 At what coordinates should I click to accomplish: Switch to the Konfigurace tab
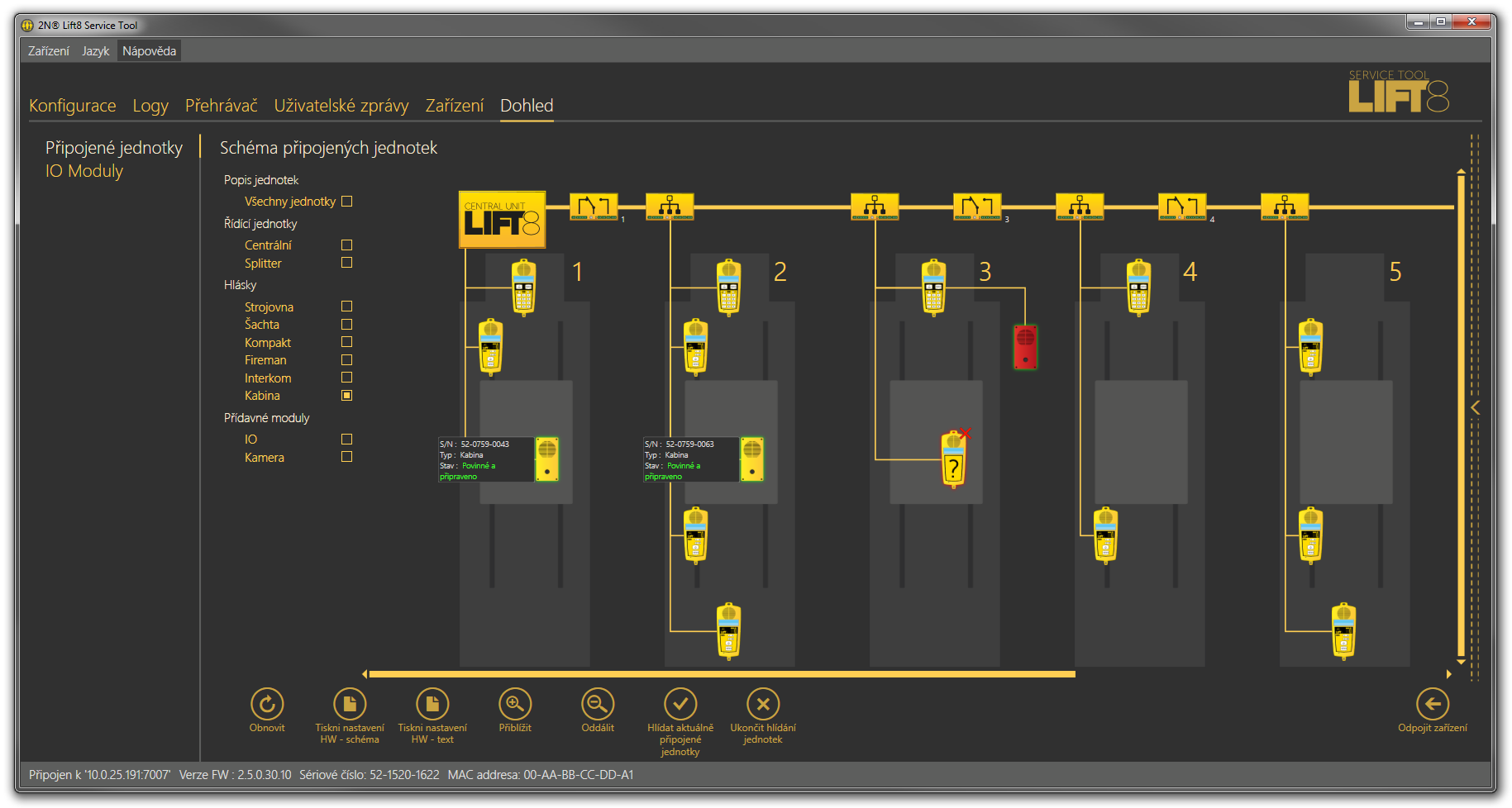(73, 106)
